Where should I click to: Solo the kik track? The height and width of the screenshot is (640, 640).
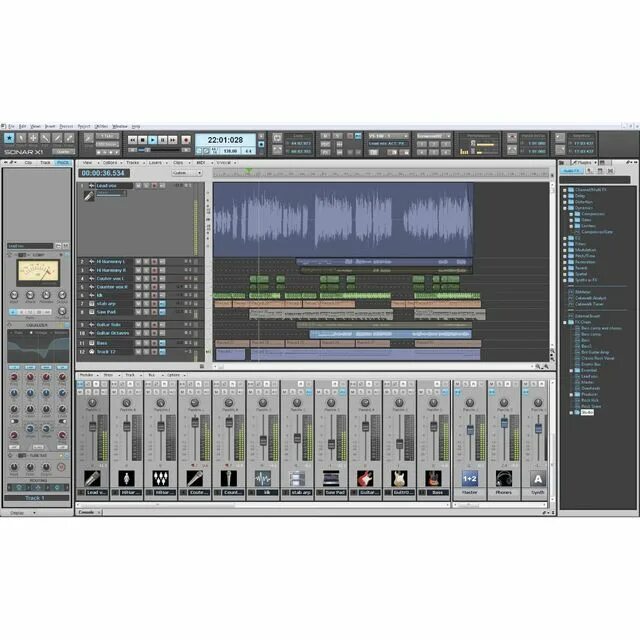146,295
